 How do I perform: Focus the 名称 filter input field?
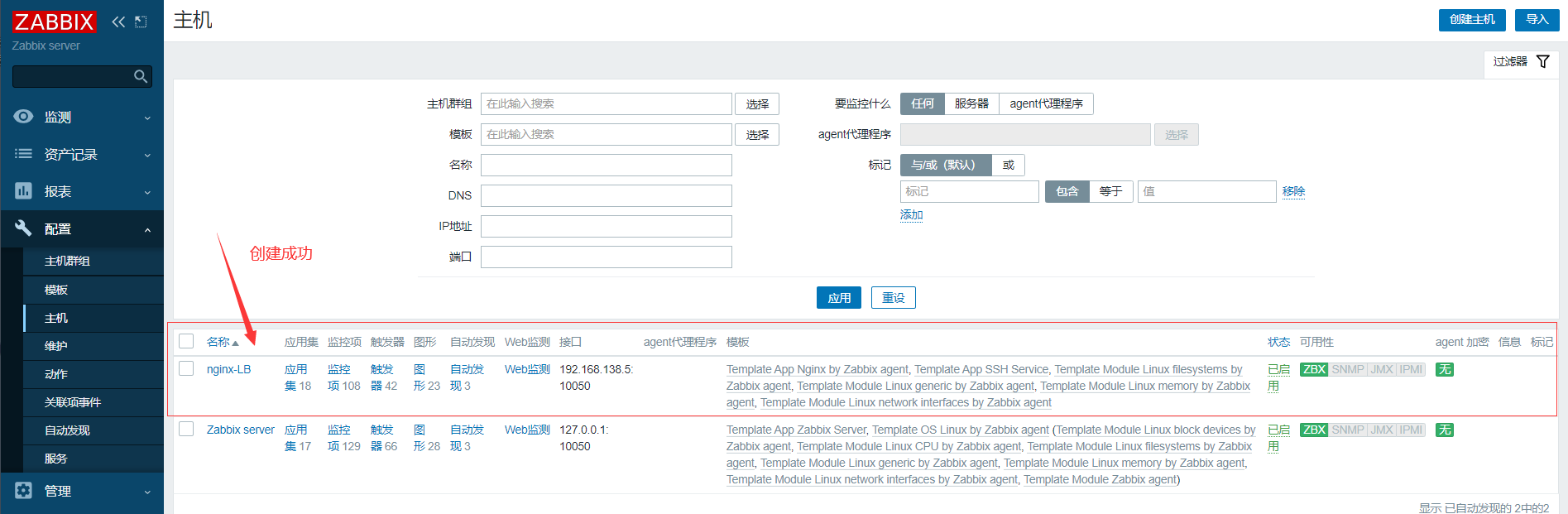tap(607, 165)
